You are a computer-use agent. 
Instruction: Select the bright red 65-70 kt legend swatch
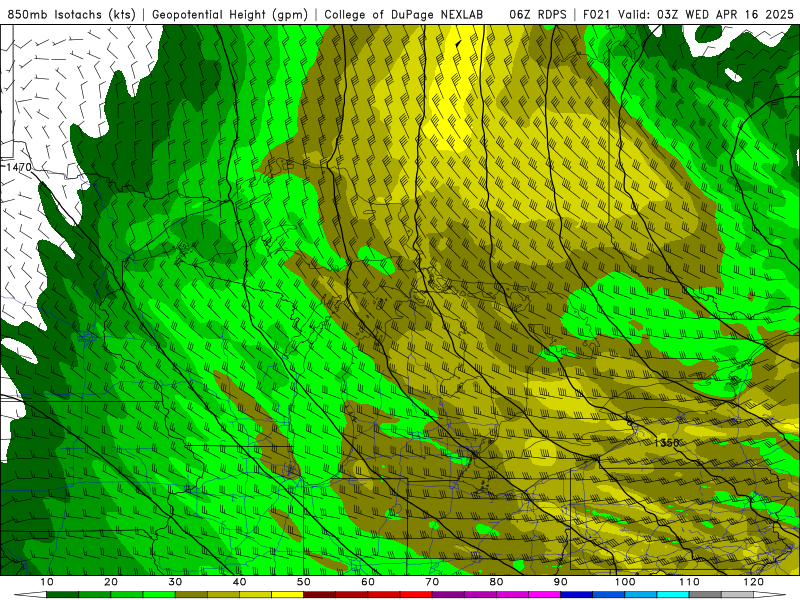[416, 595]
